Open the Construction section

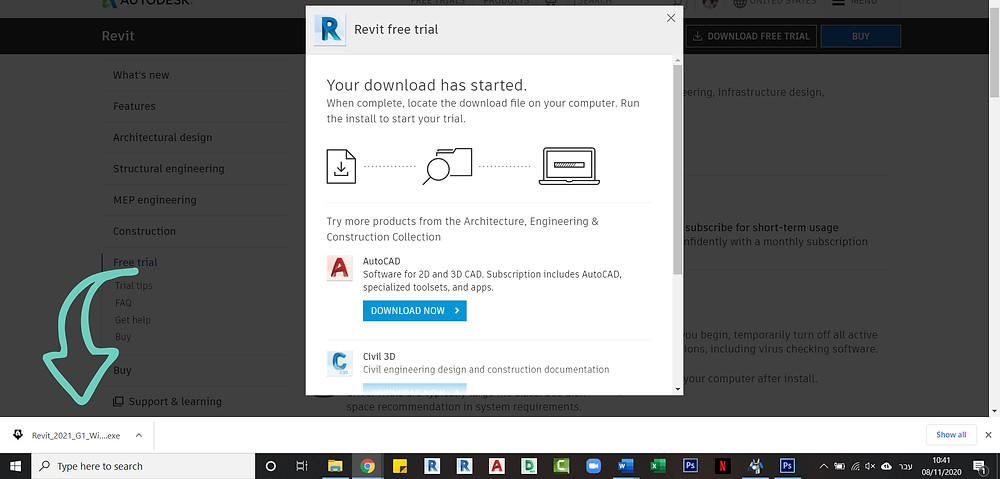tap(144, 231)
